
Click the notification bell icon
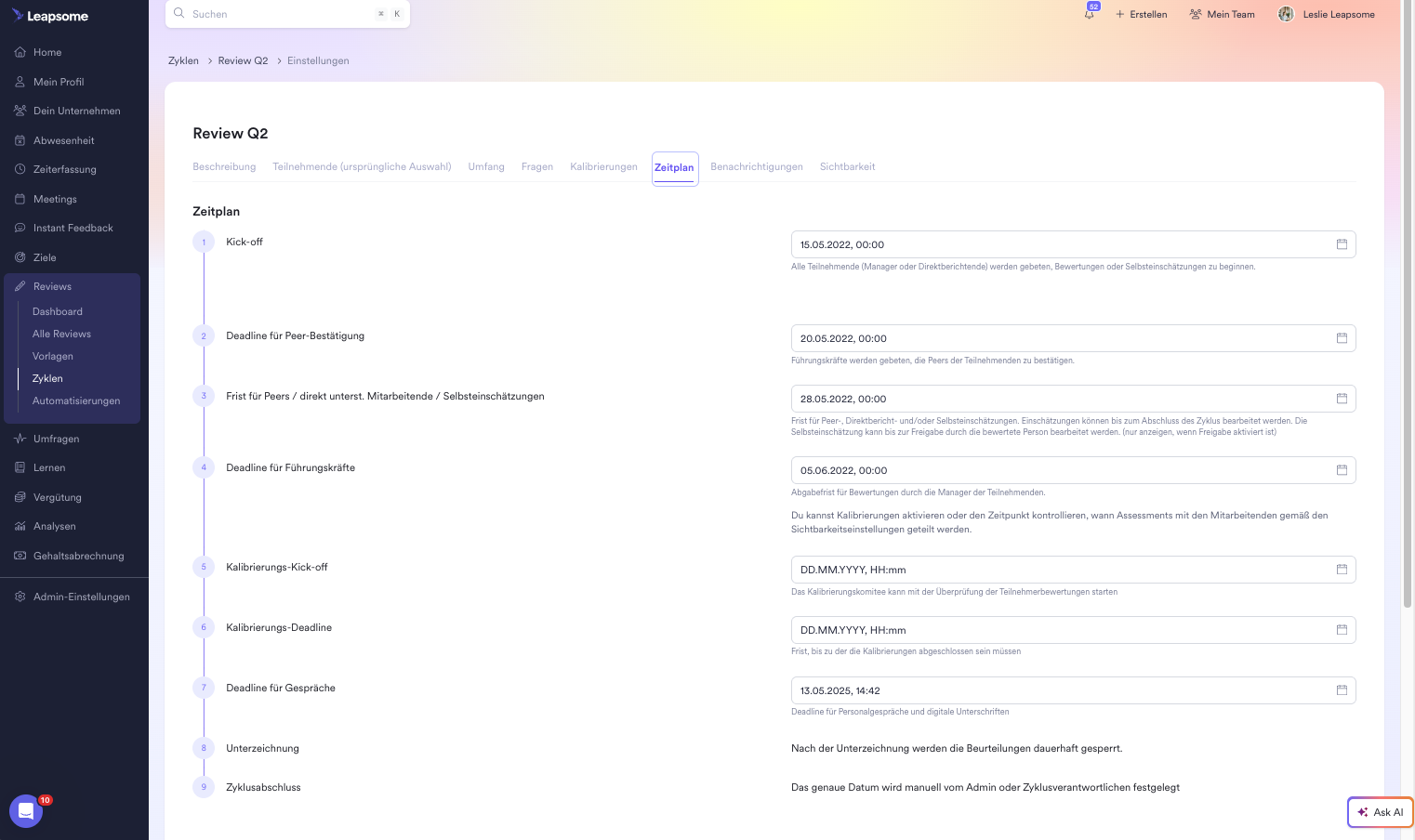click(1089, 14)
